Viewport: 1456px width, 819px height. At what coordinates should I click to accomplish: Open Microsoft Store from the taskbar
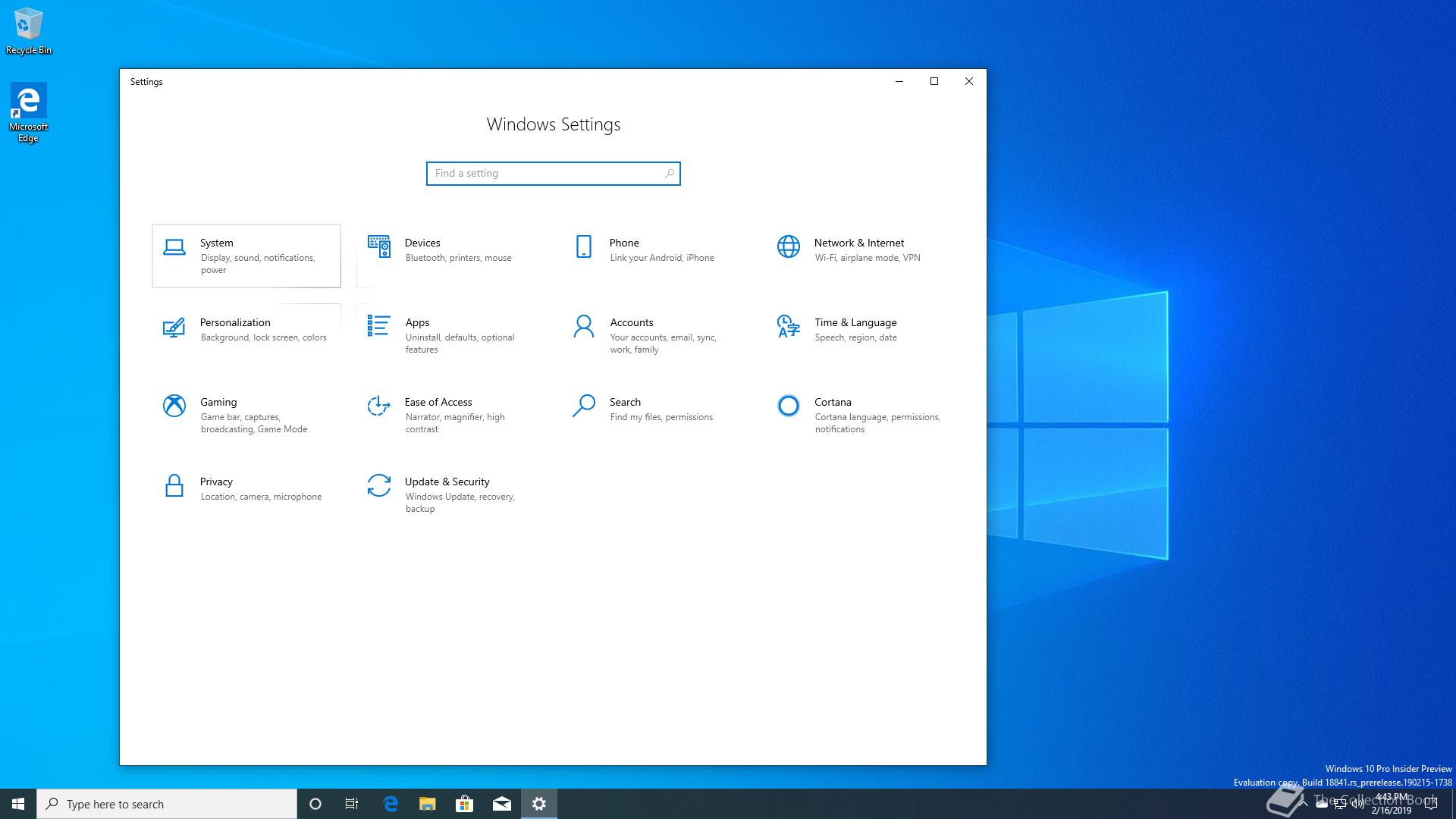pos(464,804)
